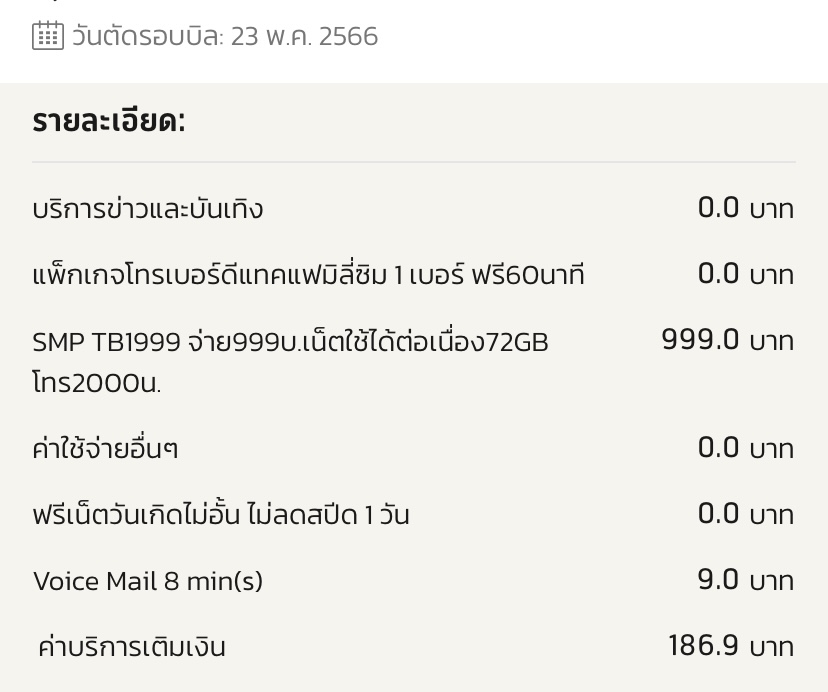Click the รายละเอียด details heading
The height and width of the screenshot is (692, 828).
(x=109, y=121)
